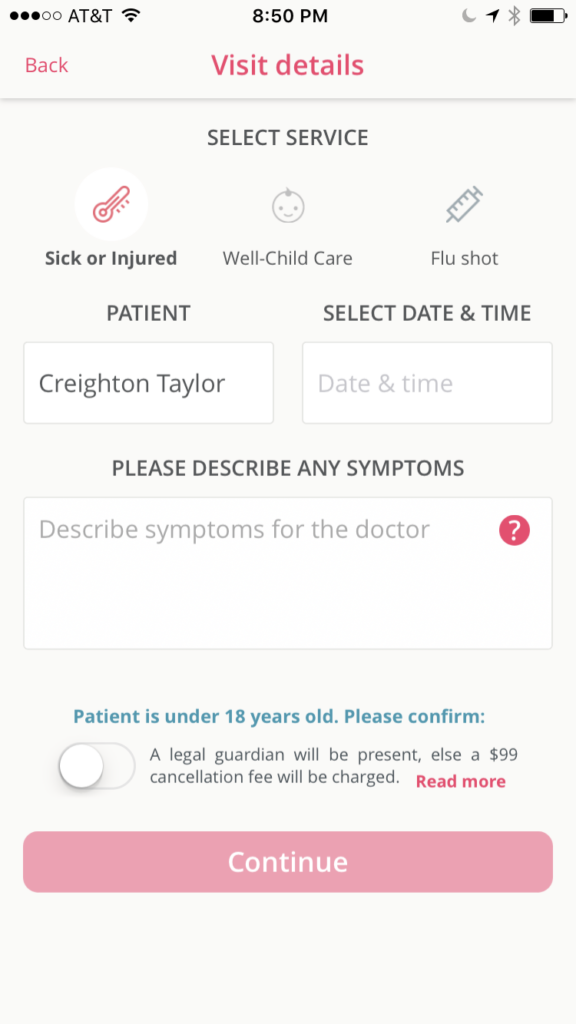Tap the location arrow status icon
The width and height of the screenshot is (576, 1024).
(492, 16)
